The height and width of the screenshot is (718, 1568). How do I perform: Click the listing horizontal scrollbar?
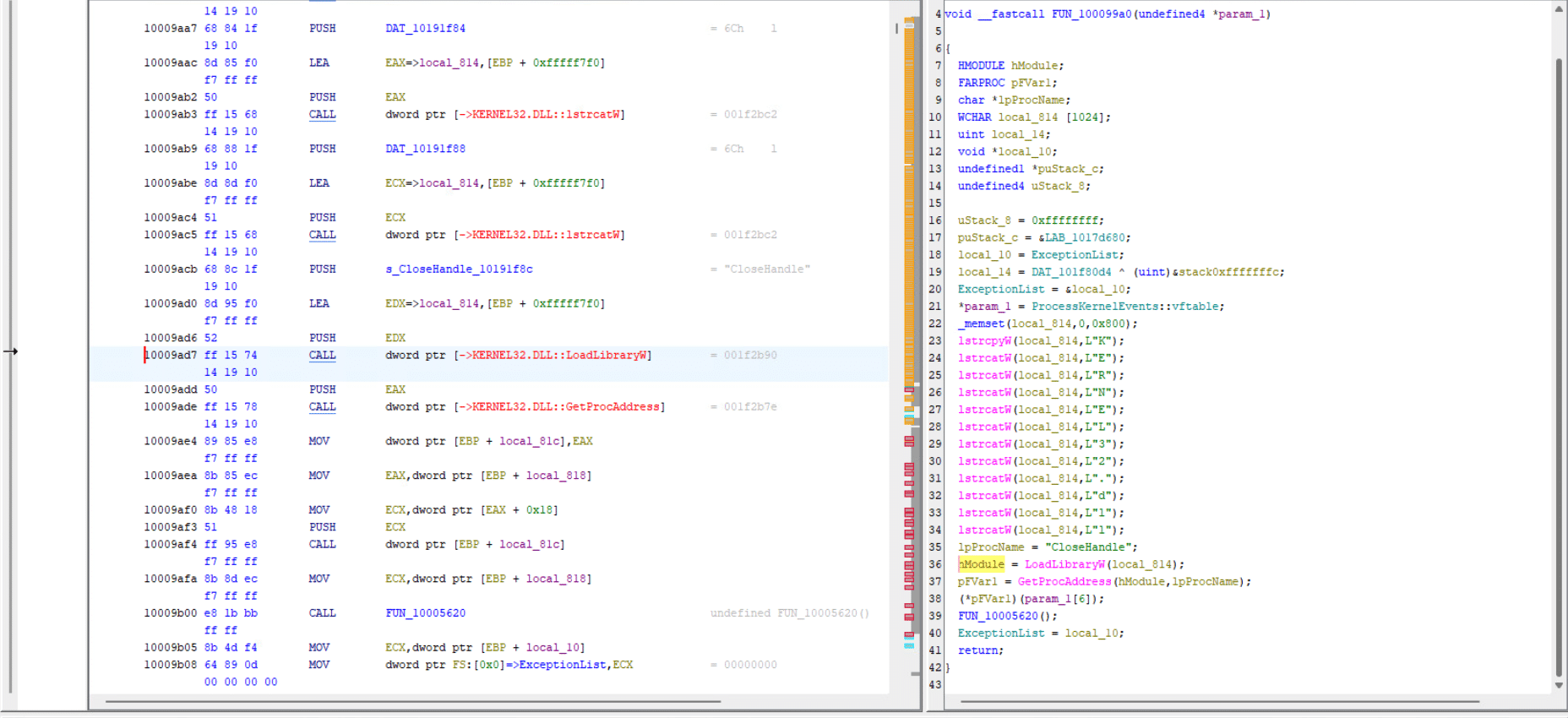tap(413, 701)
